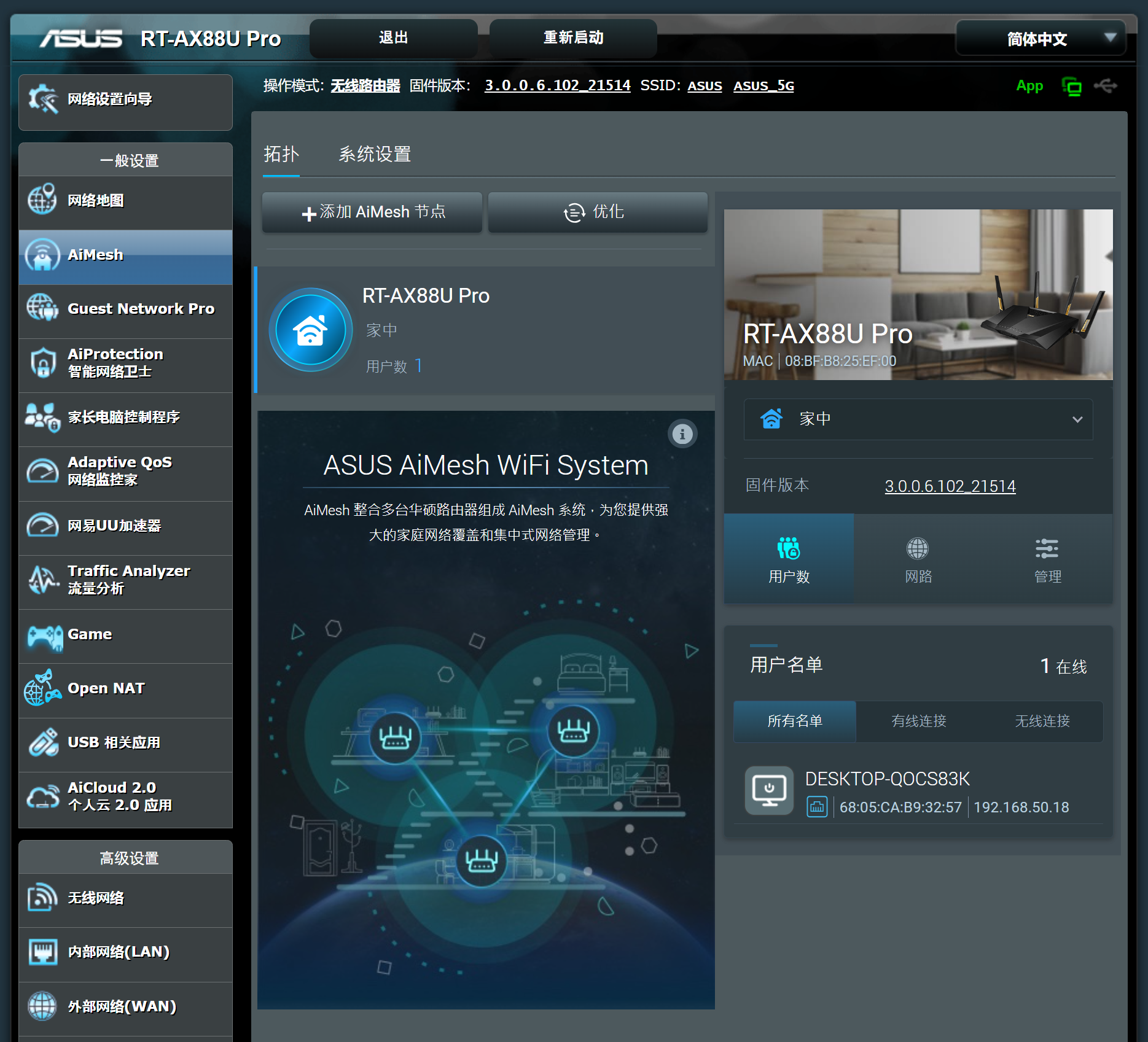Screen dimensions: 1148x1042
Task: Click the info icon on AiMesh banner
Action: tap(682, 434)
